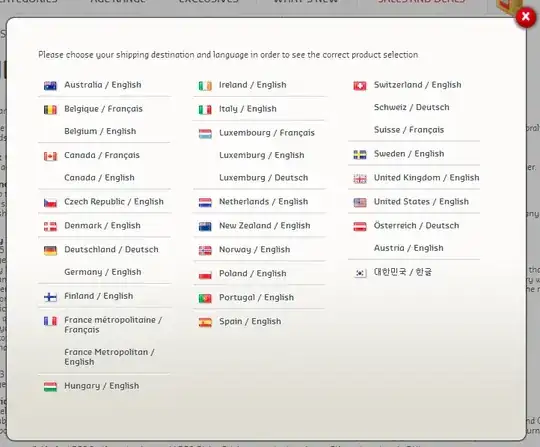Click the Austria flag icon
This screenshot has width=540, height=447.
click(360, 226)
